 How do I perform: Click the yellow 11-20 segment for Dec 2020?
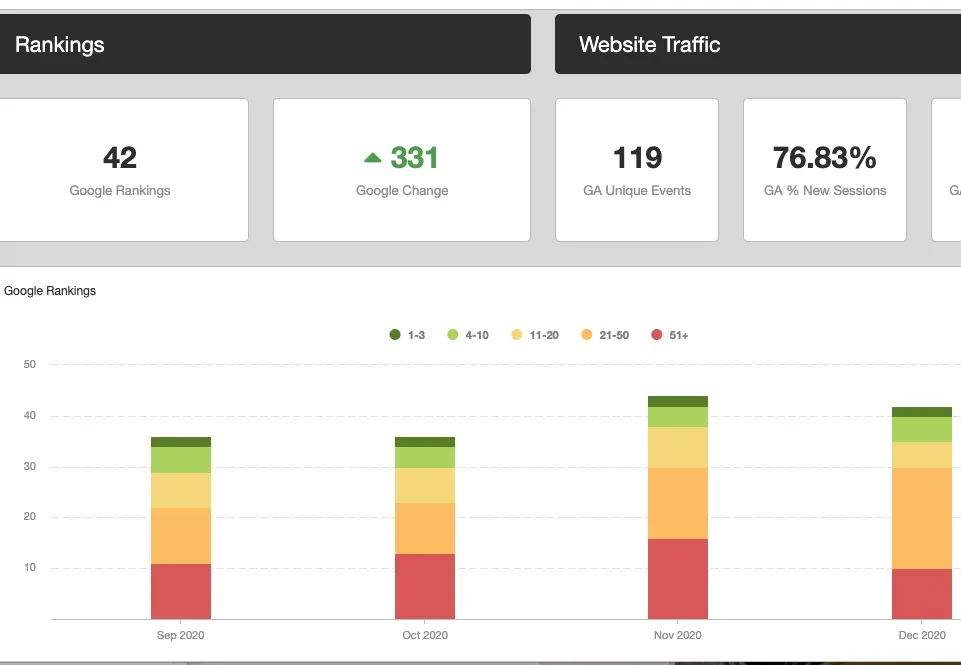(922, 455)
